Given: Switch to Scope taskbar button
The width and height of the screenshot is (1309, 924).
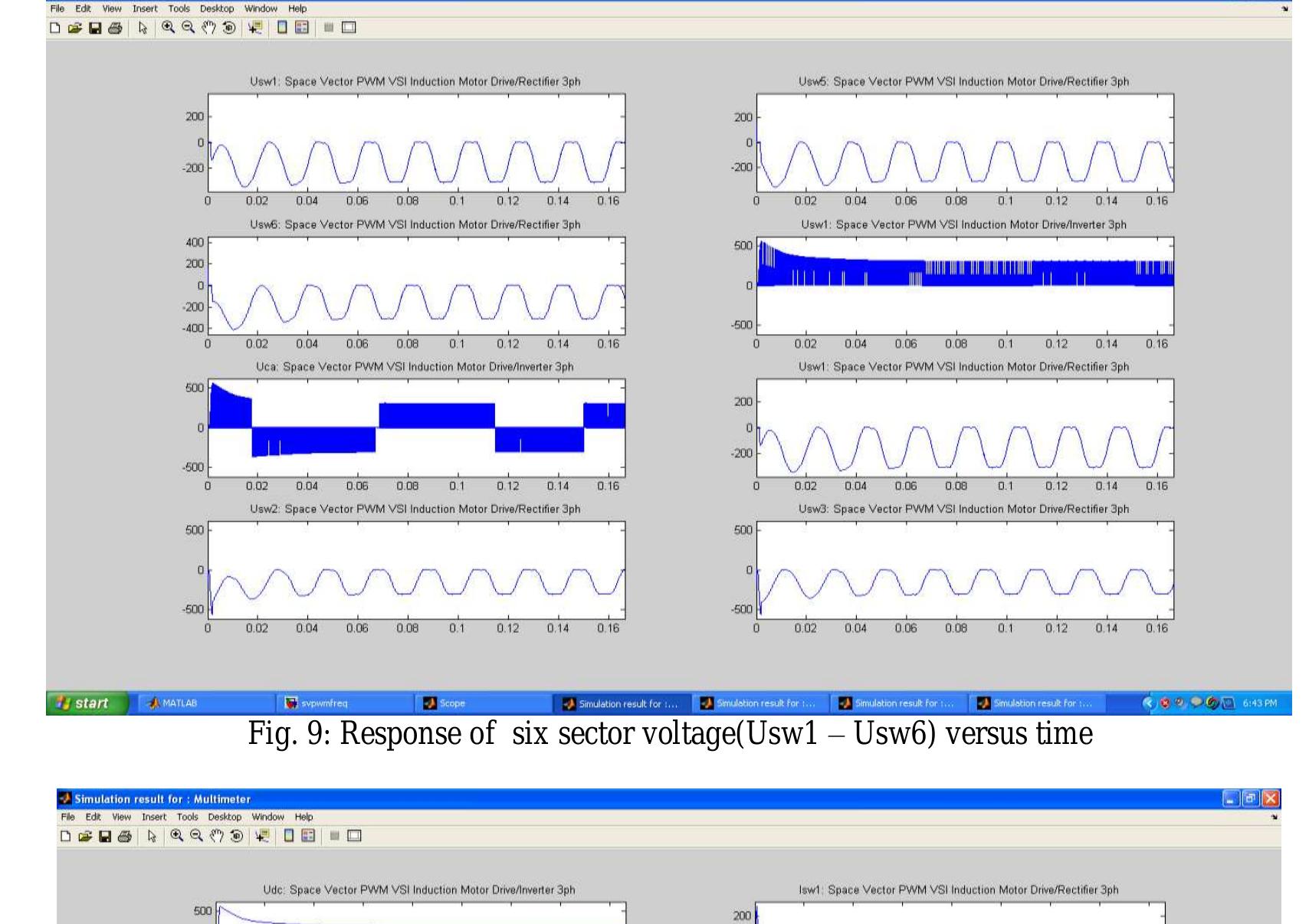Looking at the screenshot, I should (484, 703).
